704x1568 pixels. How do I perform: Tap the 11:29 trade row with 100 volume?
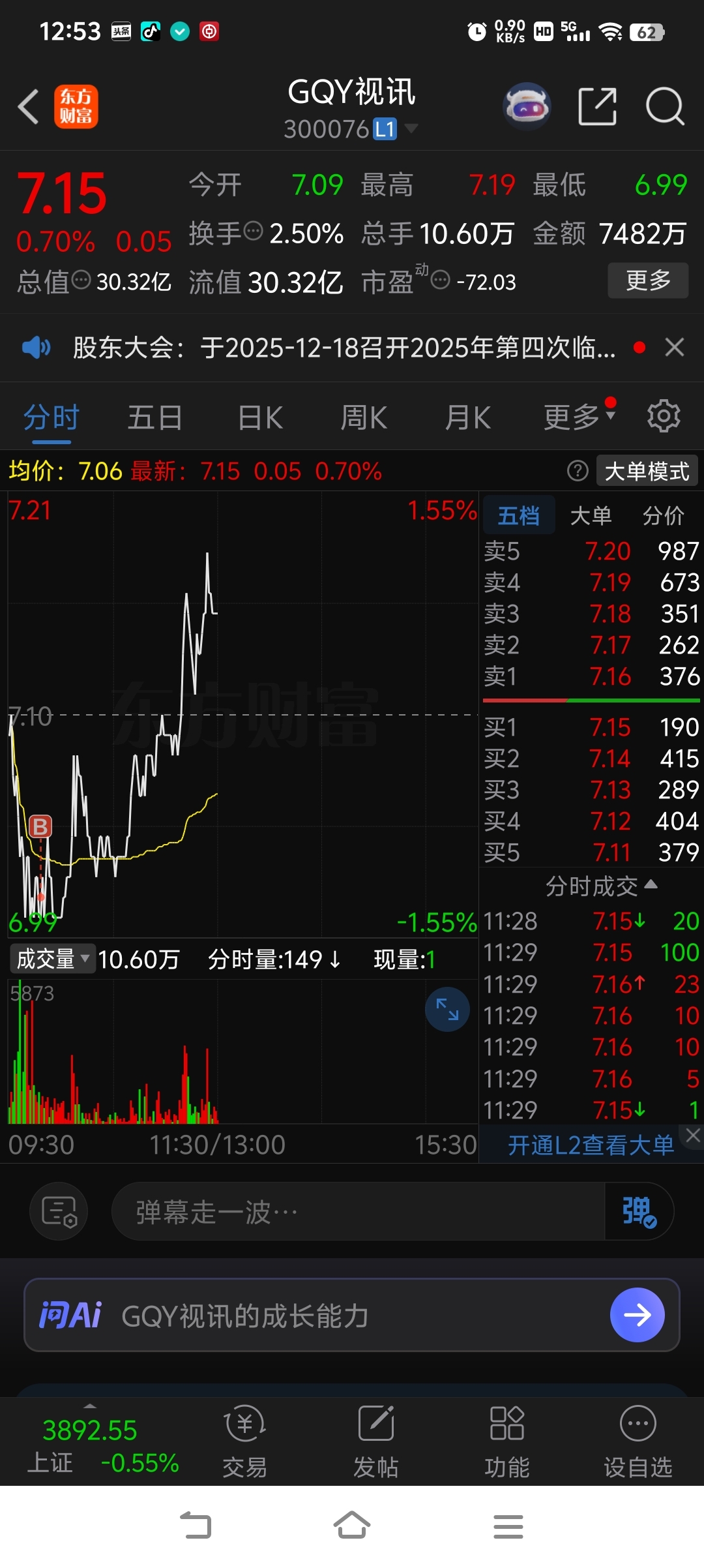pyautogui.click(x=592, y=953)
